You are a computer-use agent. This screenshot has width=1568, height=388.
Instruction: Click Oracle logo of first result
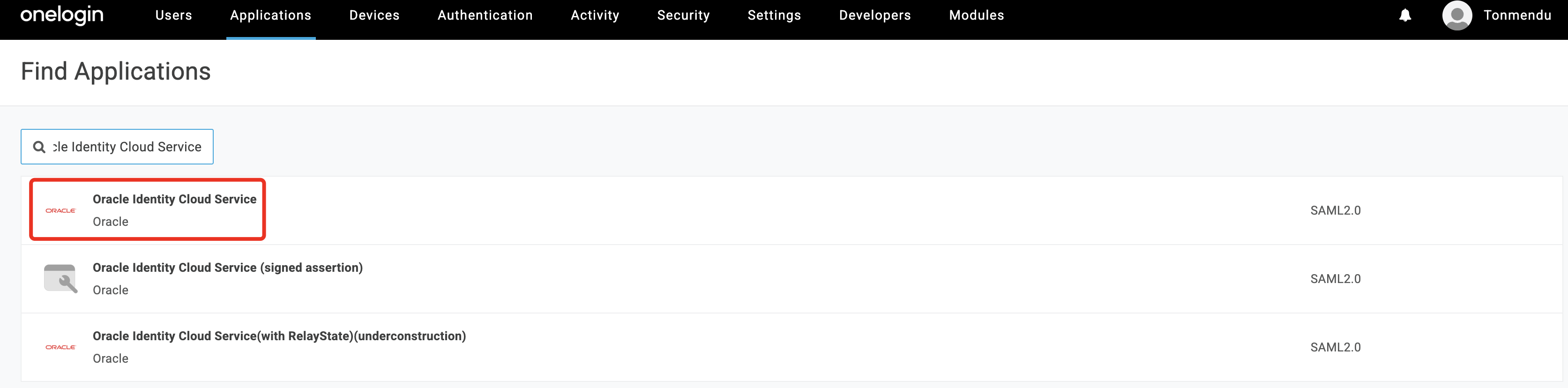pyautogui.click(x=60, y=211)
